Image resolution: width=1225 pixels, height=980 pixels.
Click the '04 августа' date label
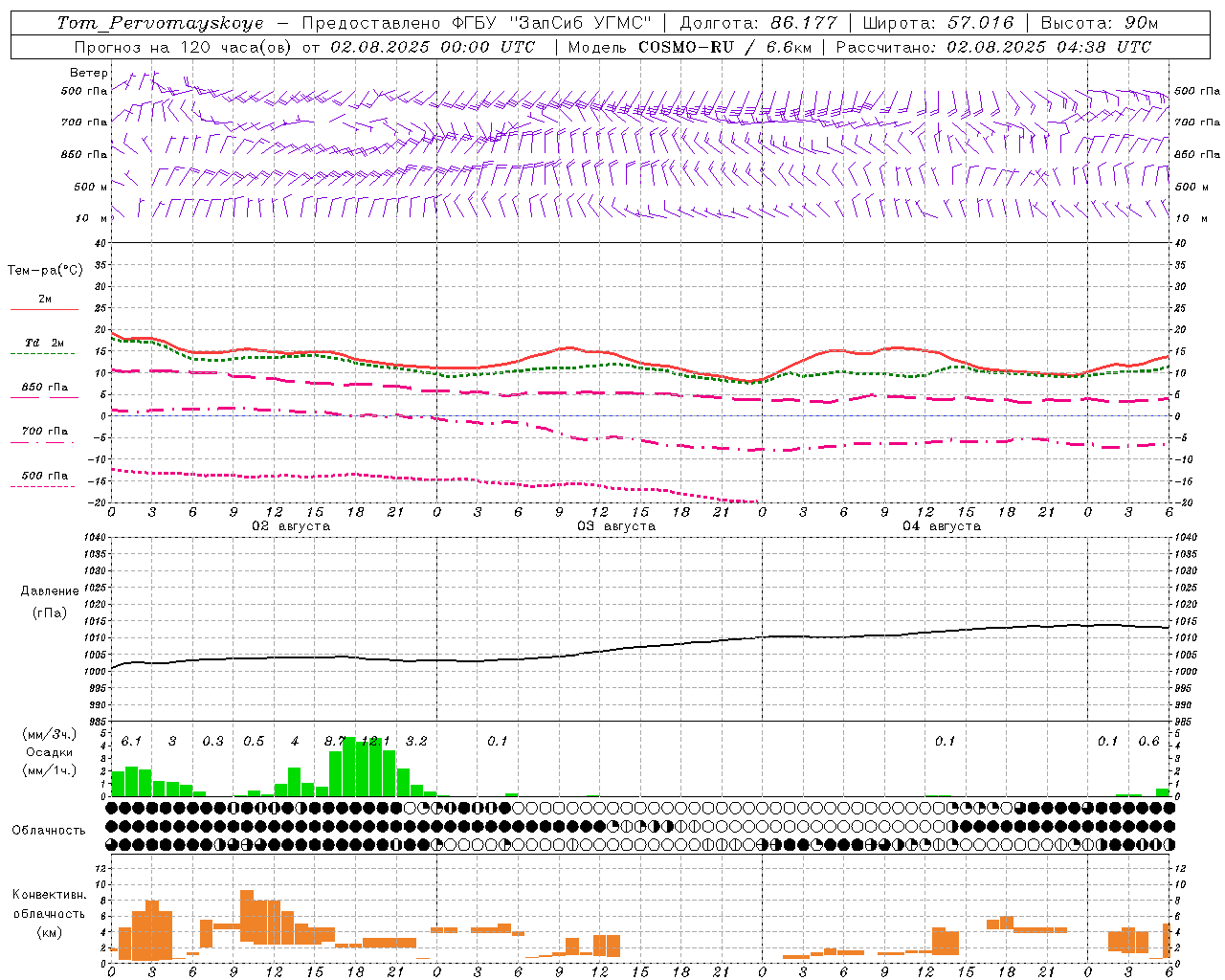942,526
